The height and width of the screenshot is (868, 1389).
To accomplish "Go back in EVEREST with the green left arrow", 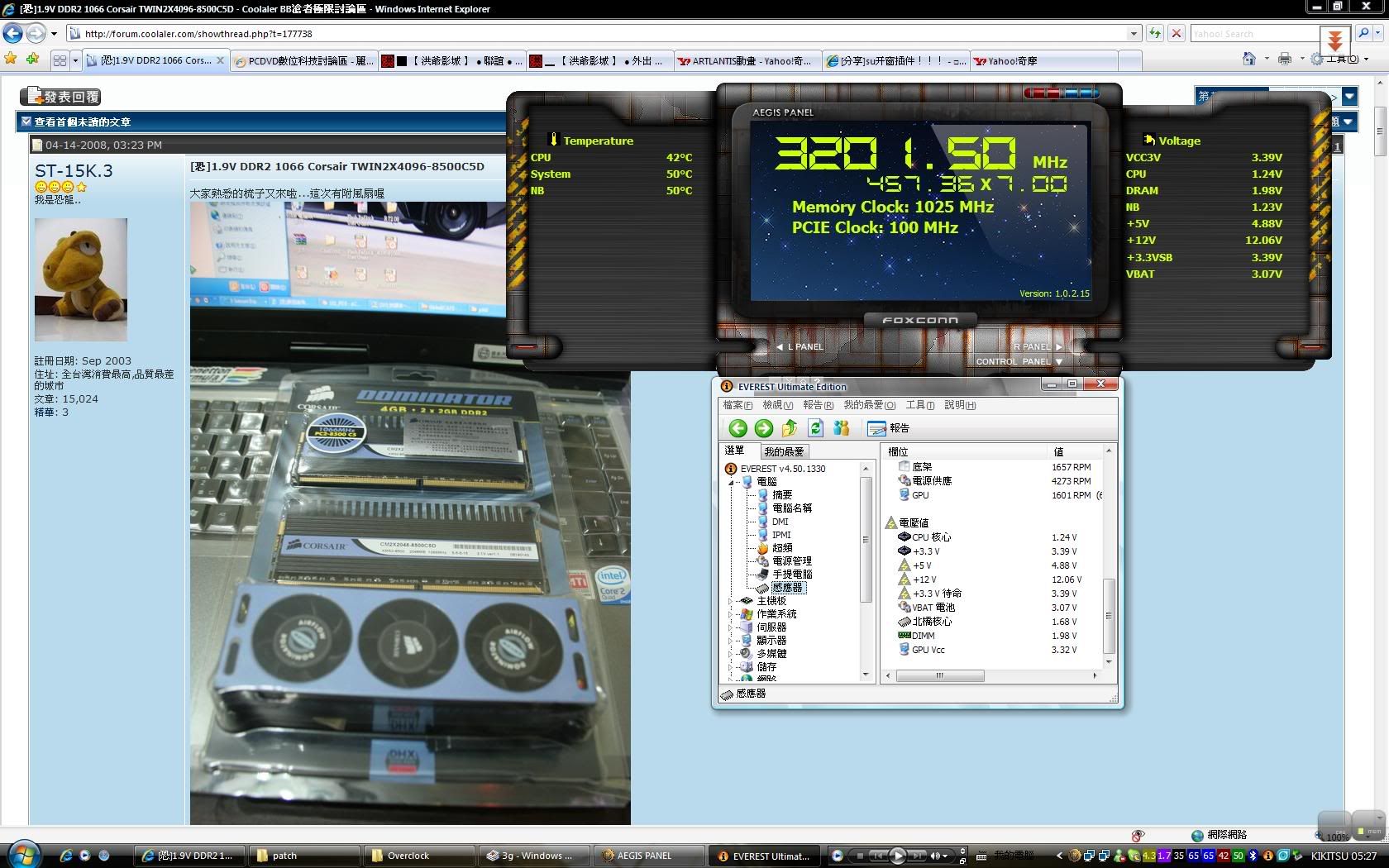I will point(737,428).
